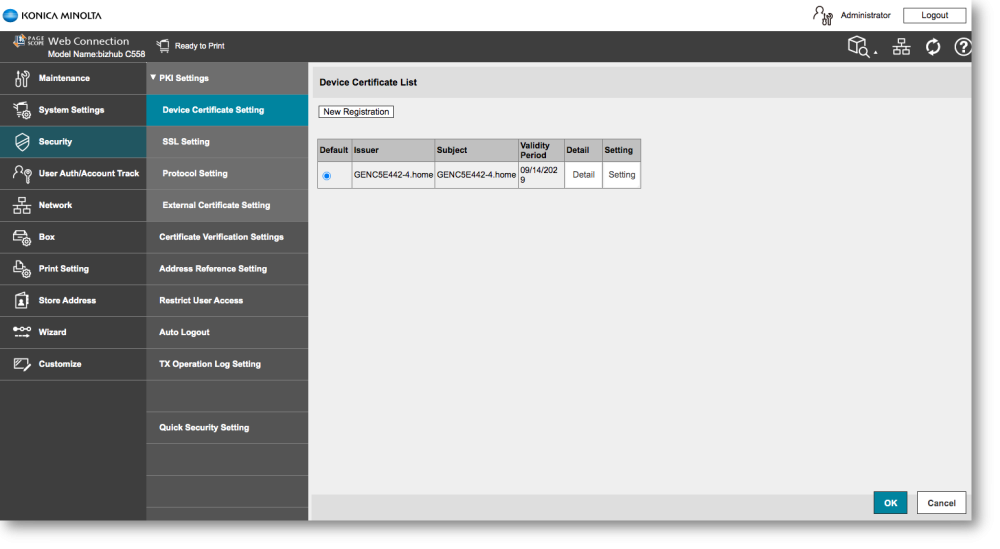The width and height of the screenshot is (1000, 549).
Task: Open Quick Security Setting
Action: coord(227,428)
